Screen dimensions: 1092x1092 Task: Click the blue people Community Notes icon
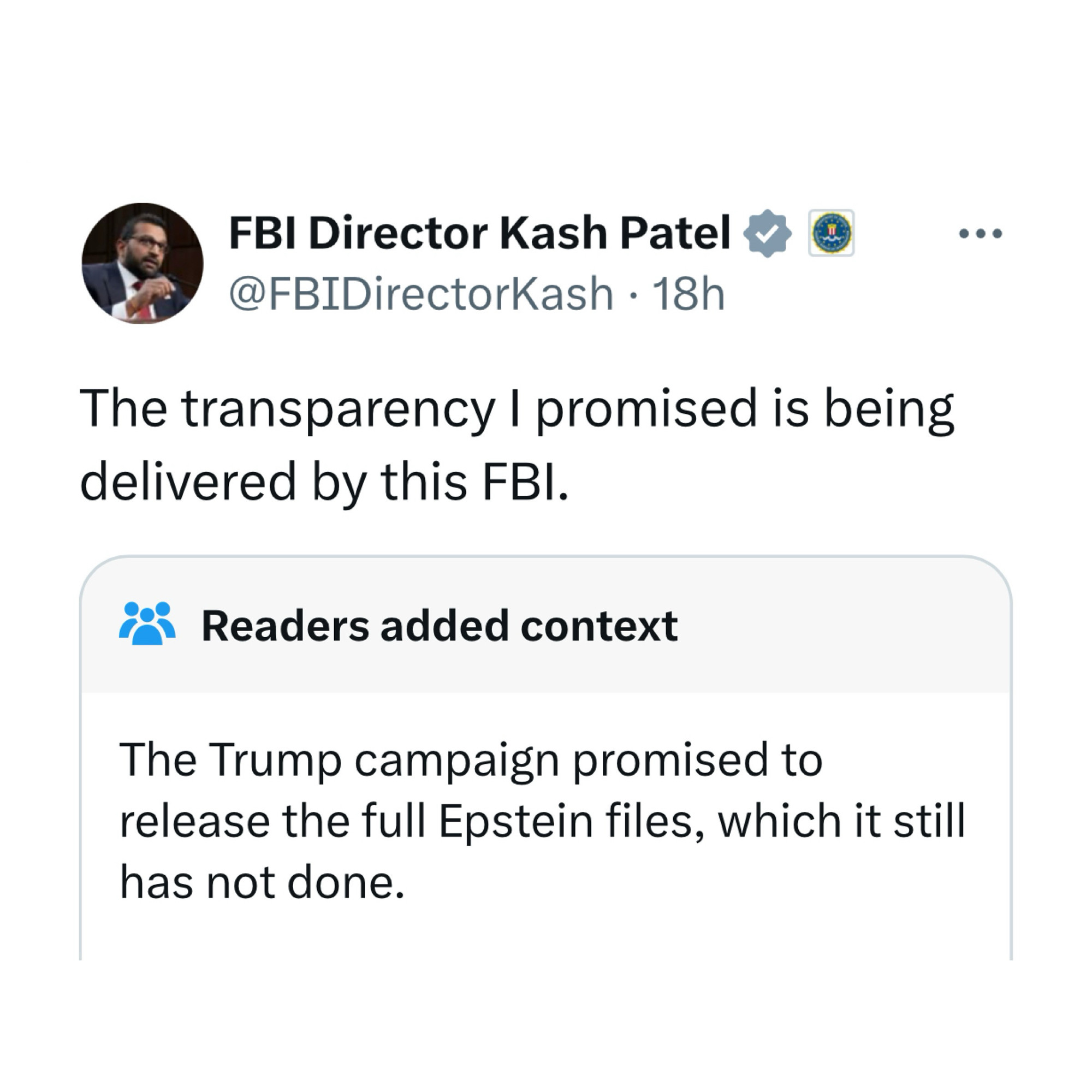click(x=147, y=624)
